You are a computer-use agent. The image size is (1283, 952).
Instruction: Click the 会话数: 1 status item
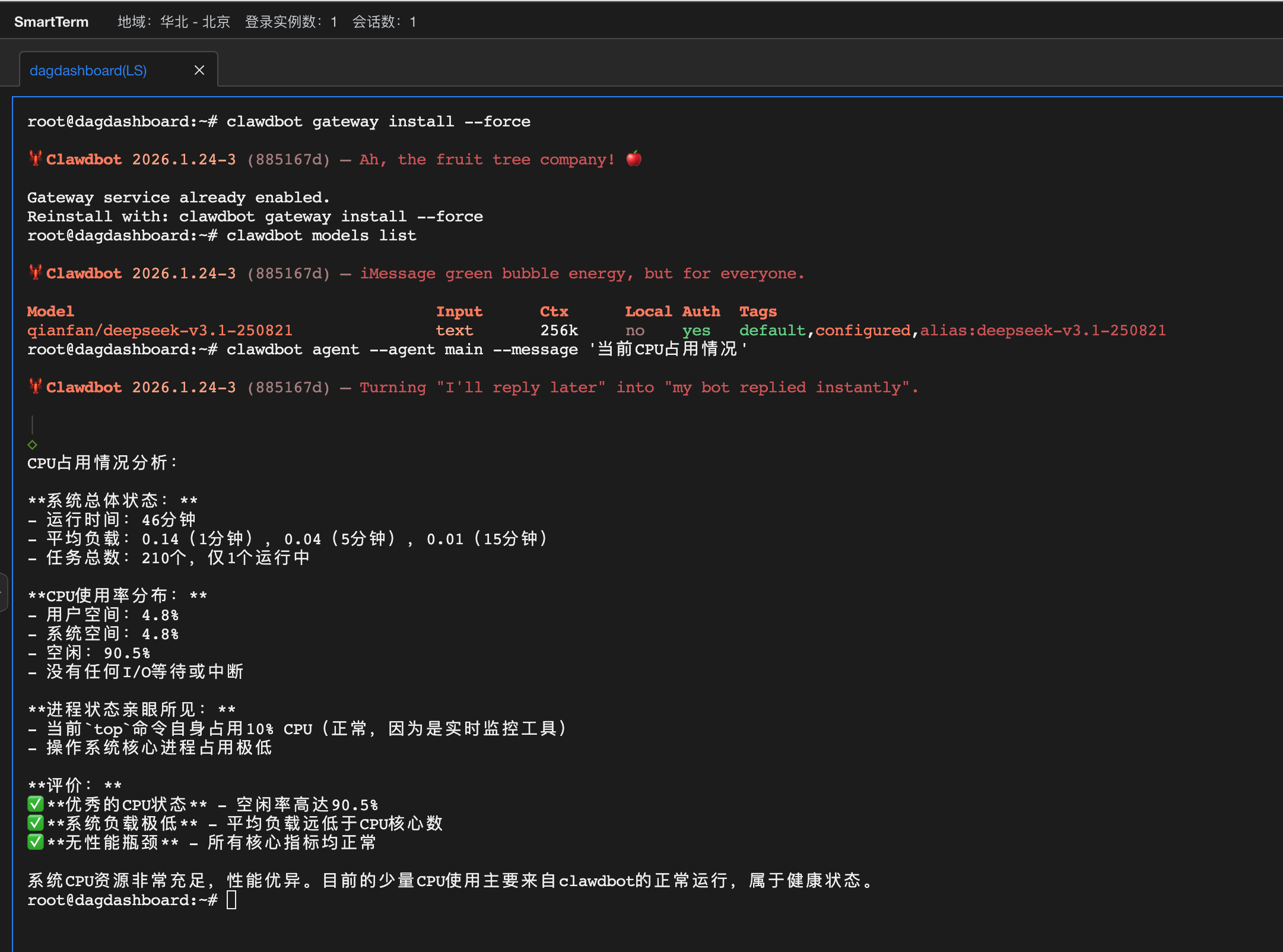coord(384,22)
